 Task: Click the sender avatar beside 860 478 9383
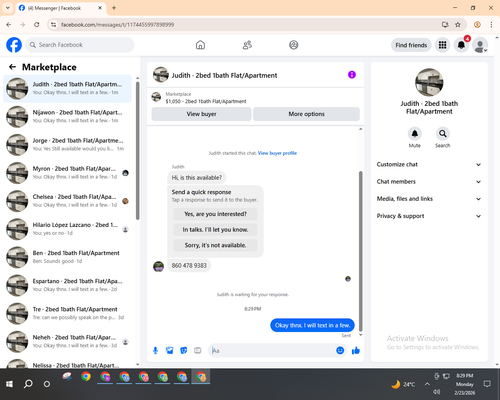point(158,266)
